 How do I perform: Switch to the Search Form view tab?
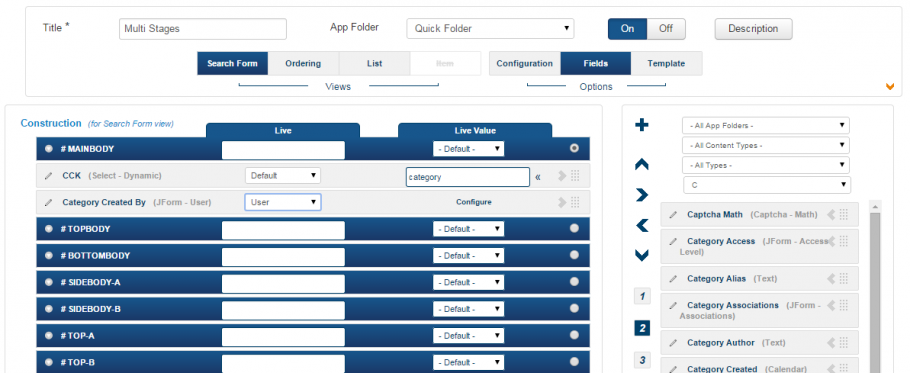[232, 64]
